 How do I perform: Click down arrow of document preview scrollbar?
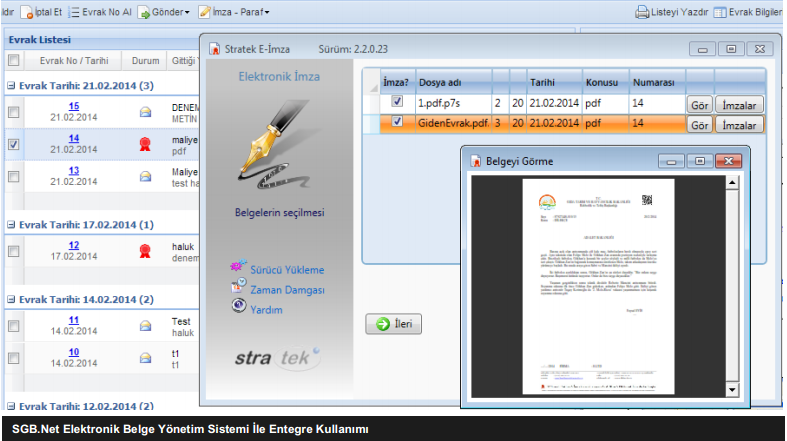[x=731, y=388]
